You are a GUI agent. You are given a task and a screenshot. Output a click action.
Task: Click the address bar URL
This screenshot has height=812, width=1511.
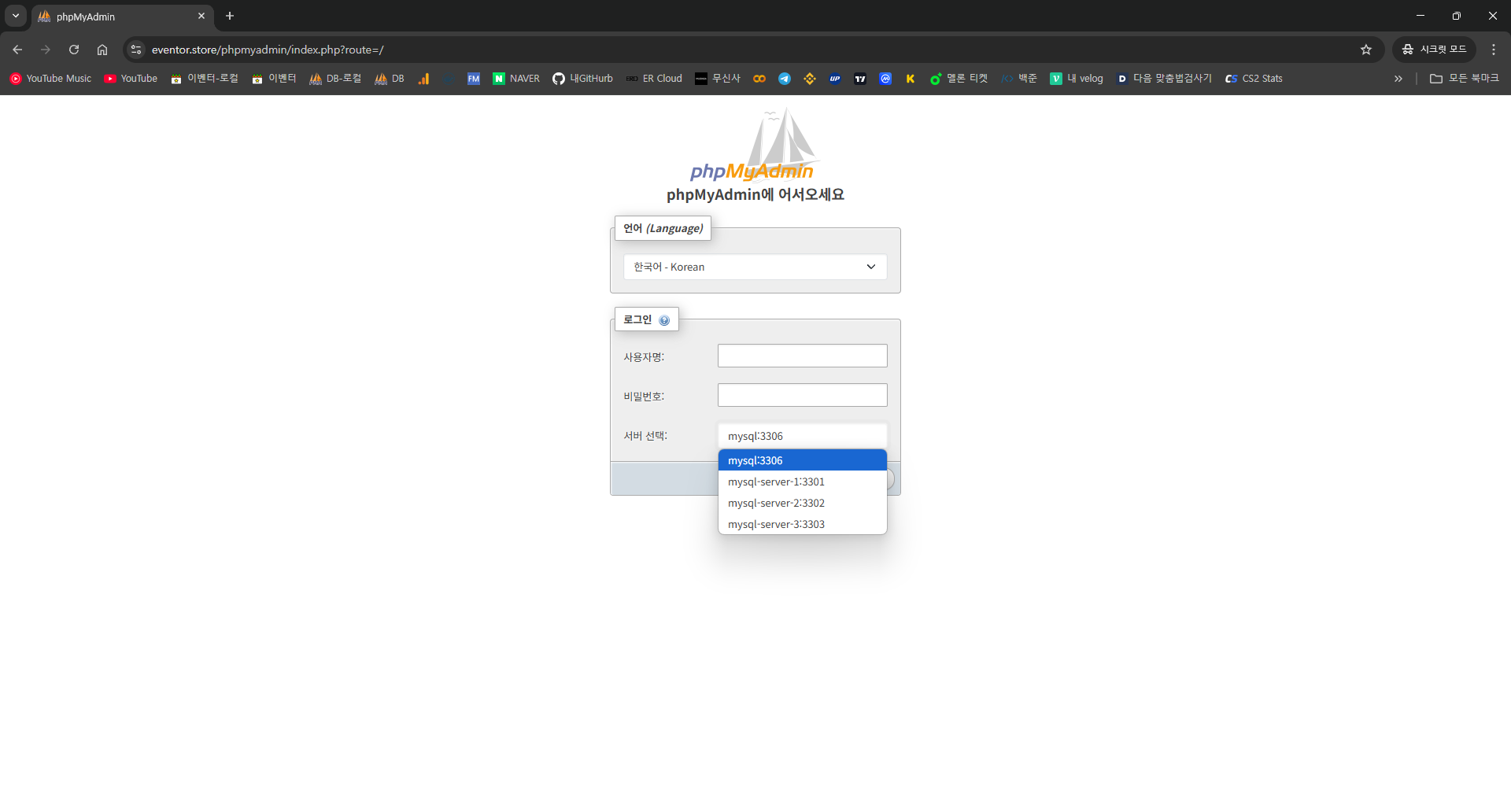pos(268,50)
